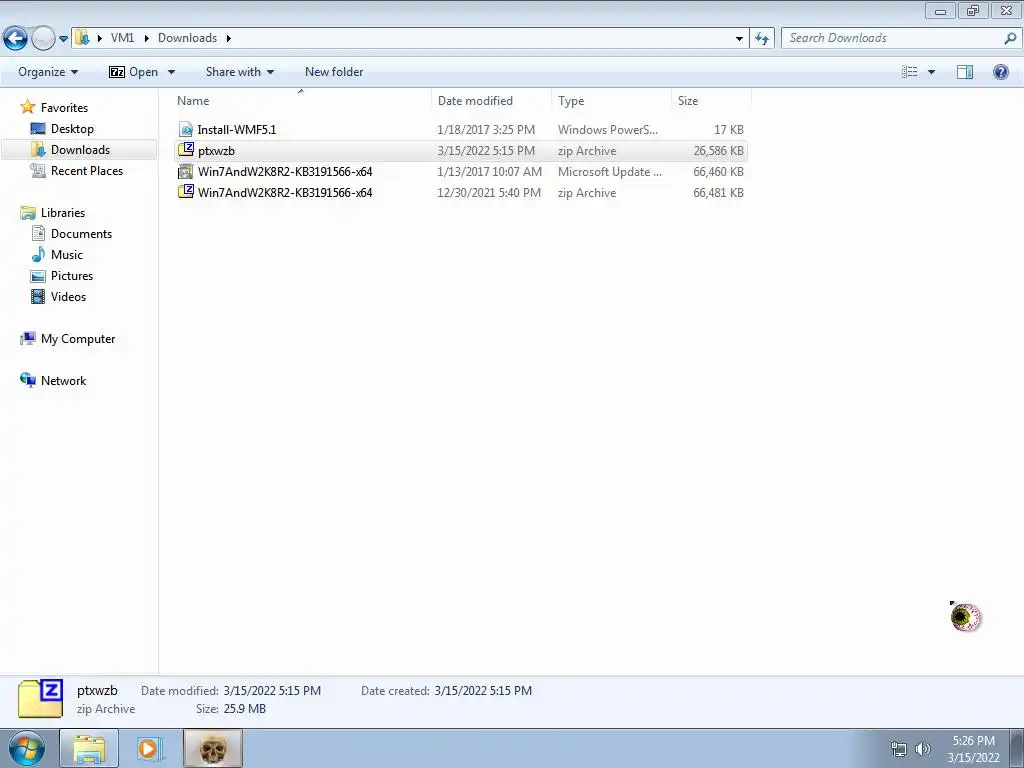Viewport: 1024px width, 768px height.
Task: Click the 26,586 KB size cell
Action: pyautogui.click(x=718, y=150)
